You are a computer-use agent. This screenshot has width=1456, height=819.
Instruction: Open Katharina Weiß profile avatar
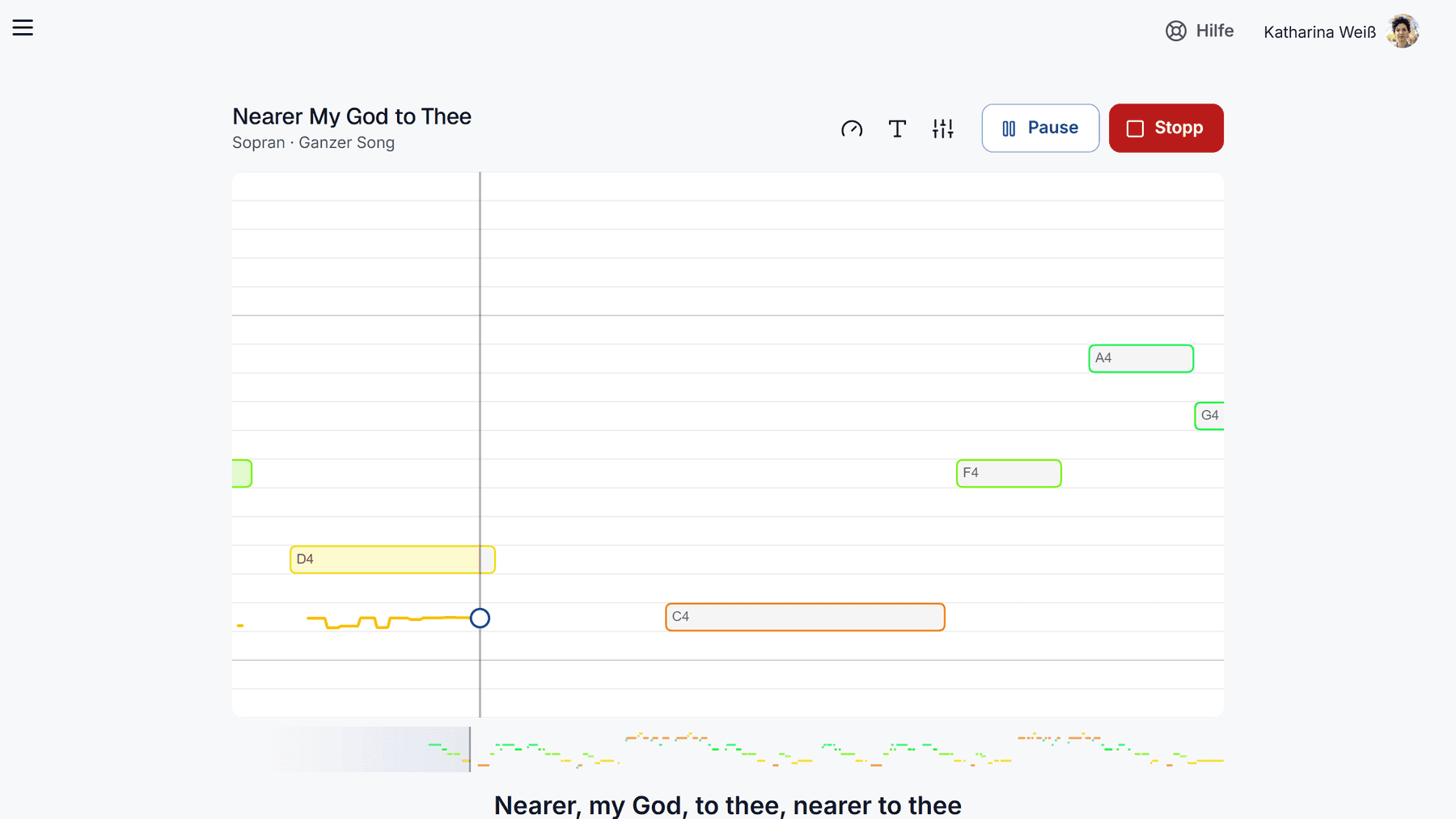pos(1403,32)
